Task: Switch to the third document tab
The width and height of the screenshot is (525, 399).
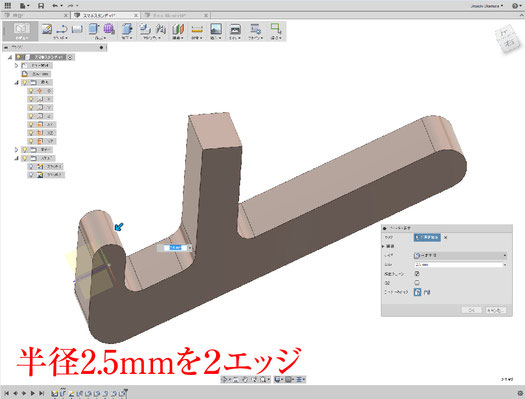Action: [175, 15]
